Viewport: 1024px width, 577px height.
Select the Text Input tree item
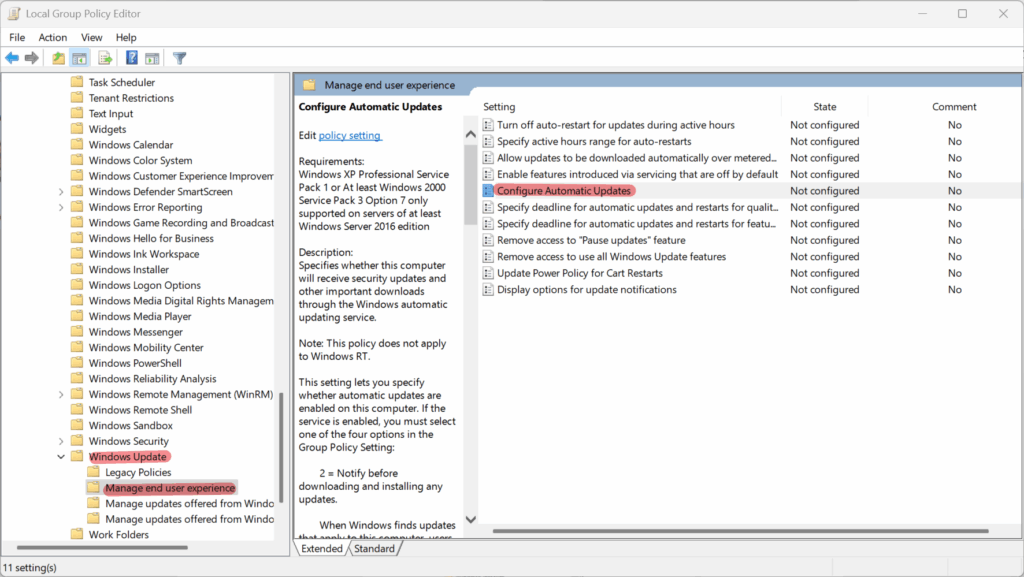[x=110, y=114]
